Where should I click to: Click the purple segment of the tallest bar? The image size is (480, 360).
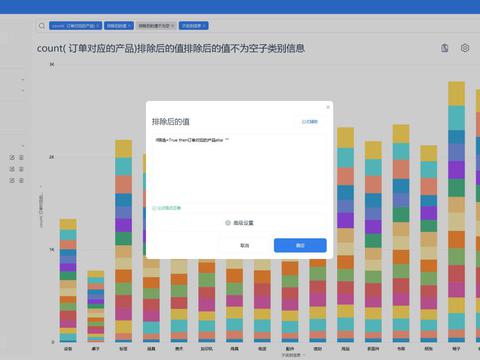point(456,170)
